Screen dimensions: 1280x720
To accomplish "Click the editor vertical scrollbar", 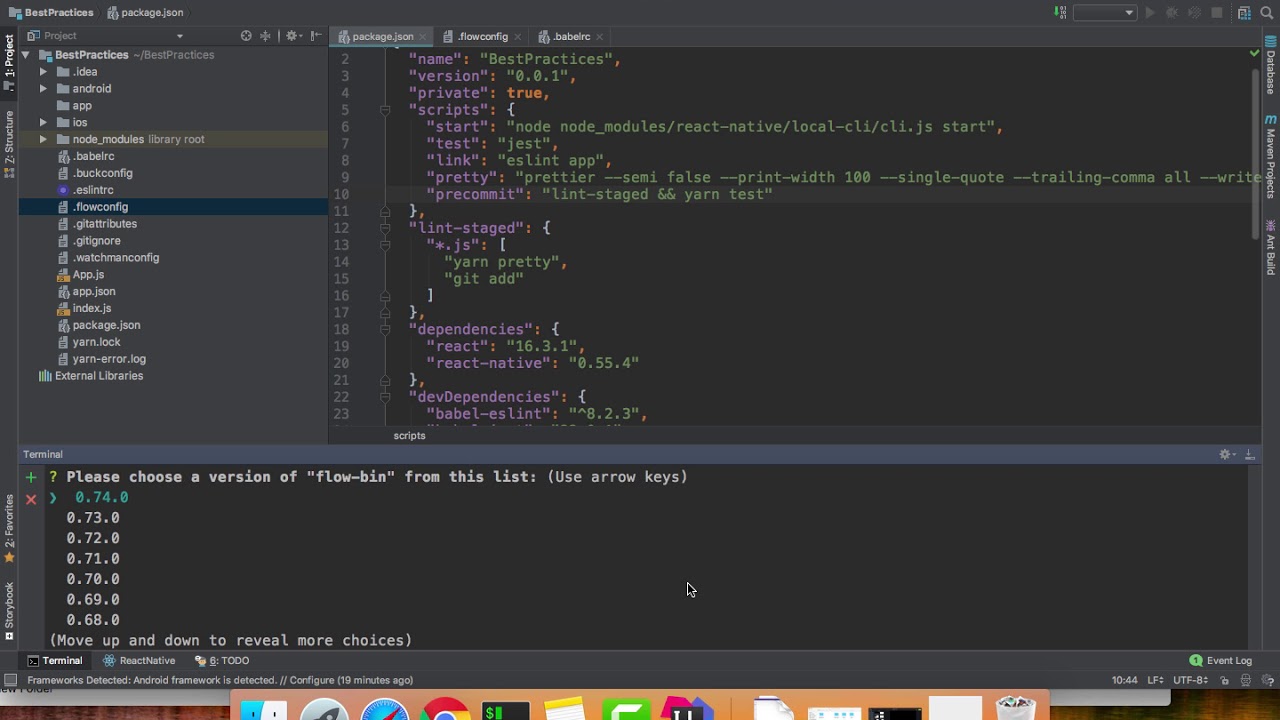I will click(1255, 155).
